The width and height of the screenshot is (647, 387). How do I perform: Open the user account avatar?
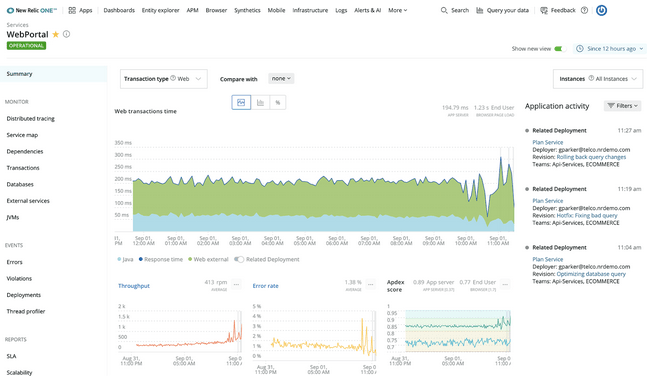point(601,10)
